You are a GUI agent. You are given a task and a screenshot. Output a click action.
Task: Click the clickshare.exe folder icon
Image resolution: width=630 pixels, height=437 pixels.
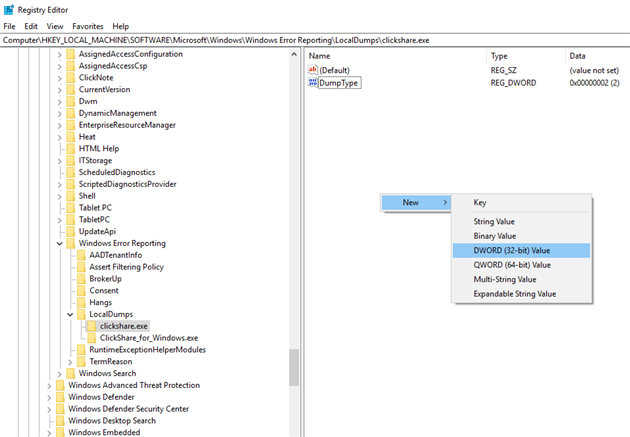point(92,326)
